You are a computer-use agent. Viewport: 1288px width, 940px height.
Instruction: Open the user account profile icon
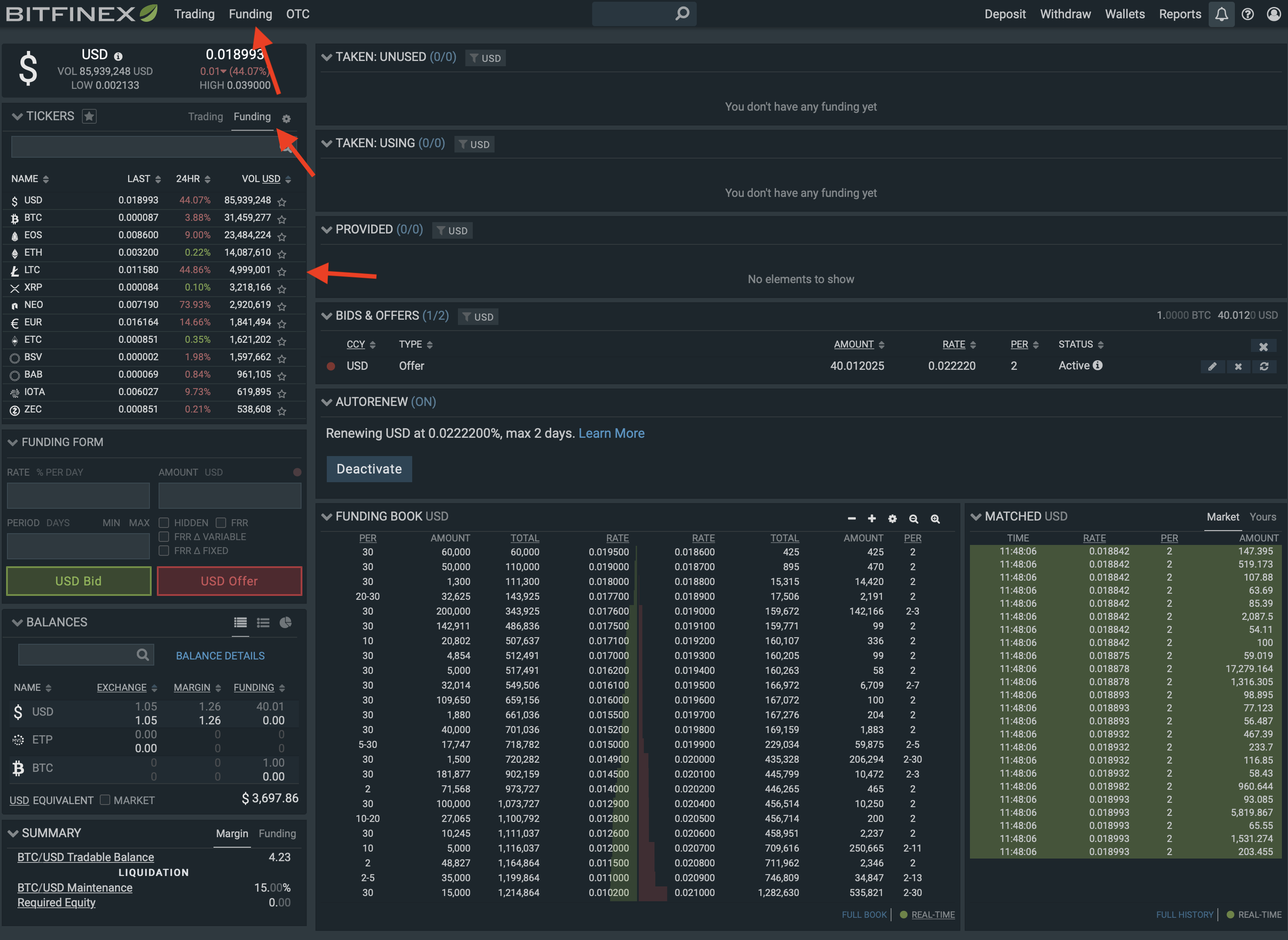pyautogui.click(x=1274, y=14)
